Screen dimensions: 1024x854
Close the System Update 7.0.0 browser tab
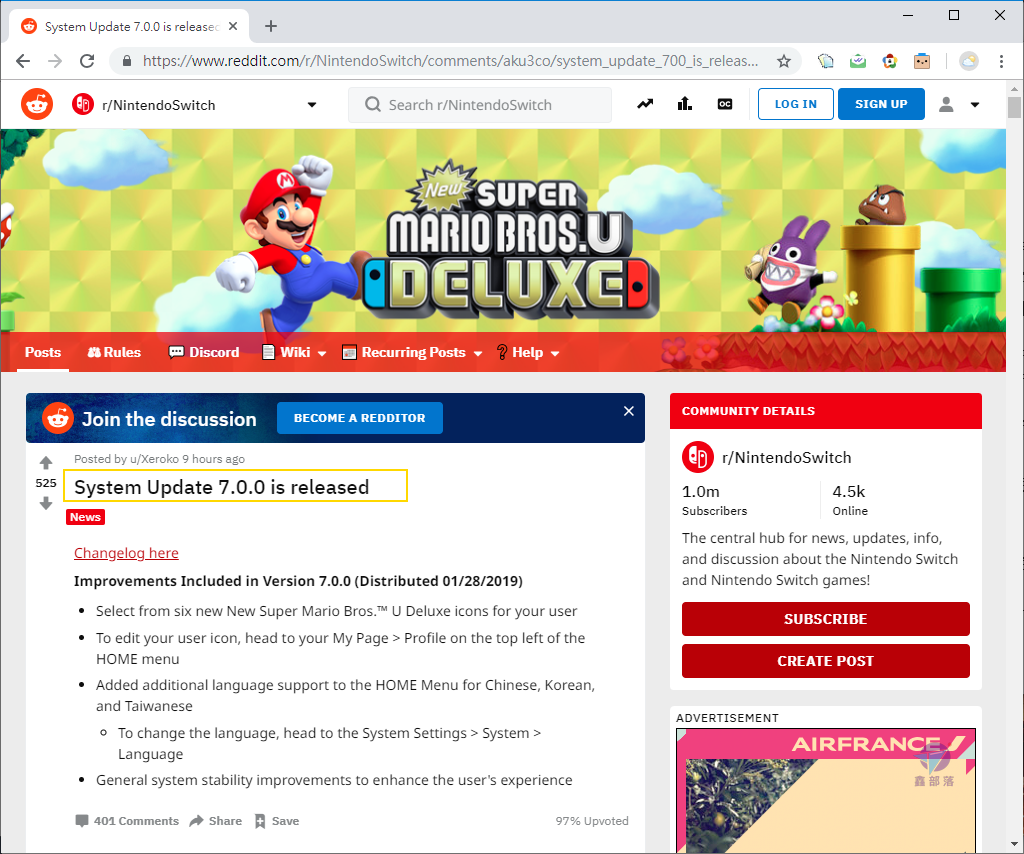pyautogui.click(x=233, y=26)
